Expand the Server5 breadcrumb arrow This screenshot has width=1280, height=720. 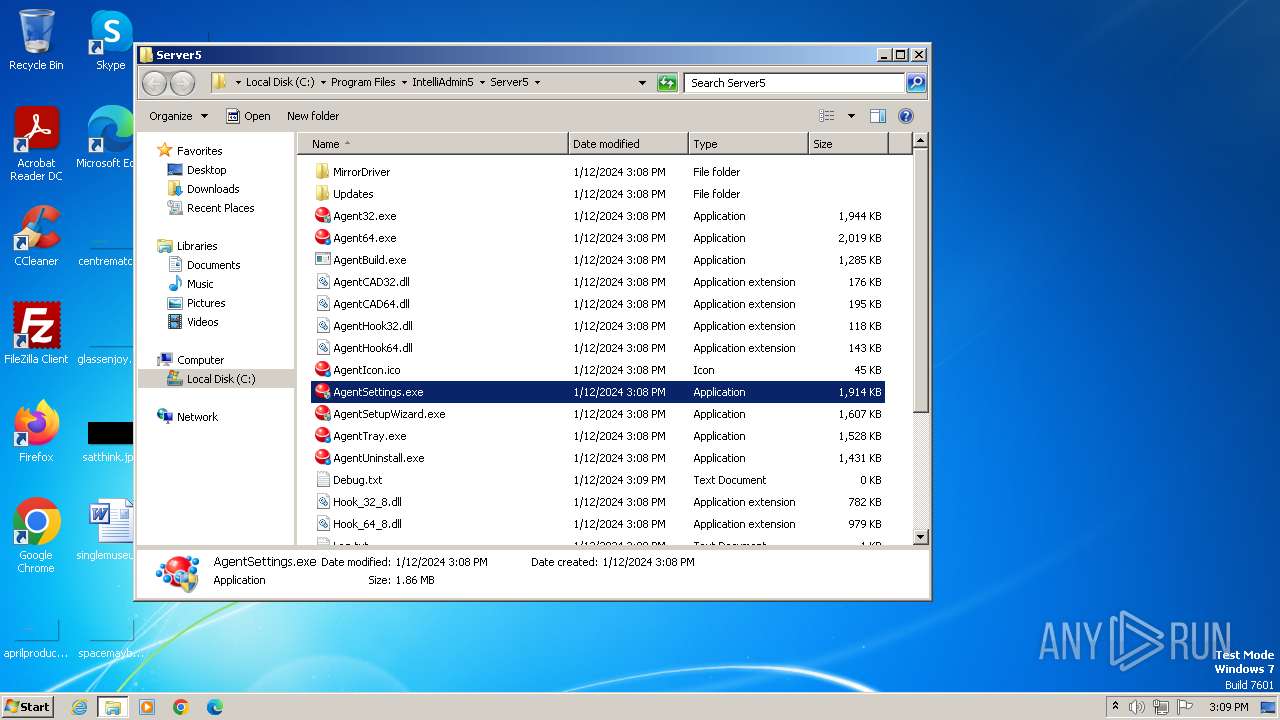[x=537, y=83]
